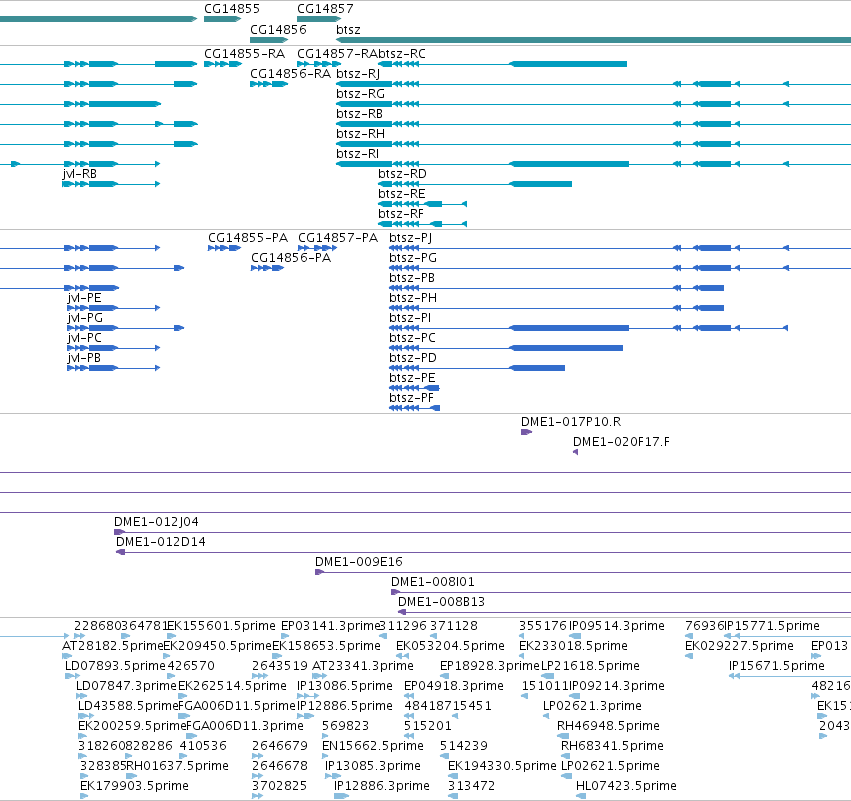
Task: Click the btsz gene label
Action: pos(348,29)
